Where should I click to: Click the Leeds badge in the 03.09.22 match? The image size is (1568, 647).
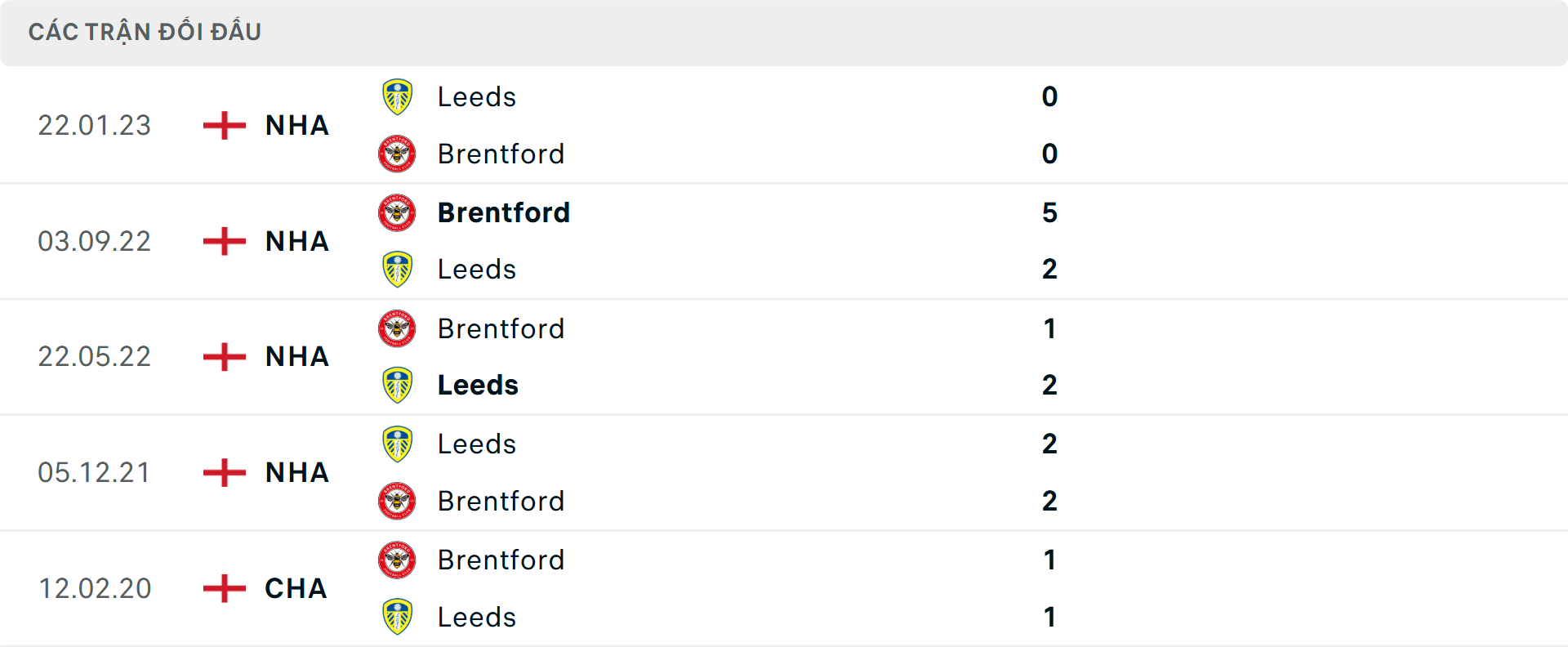coord(398,269)
